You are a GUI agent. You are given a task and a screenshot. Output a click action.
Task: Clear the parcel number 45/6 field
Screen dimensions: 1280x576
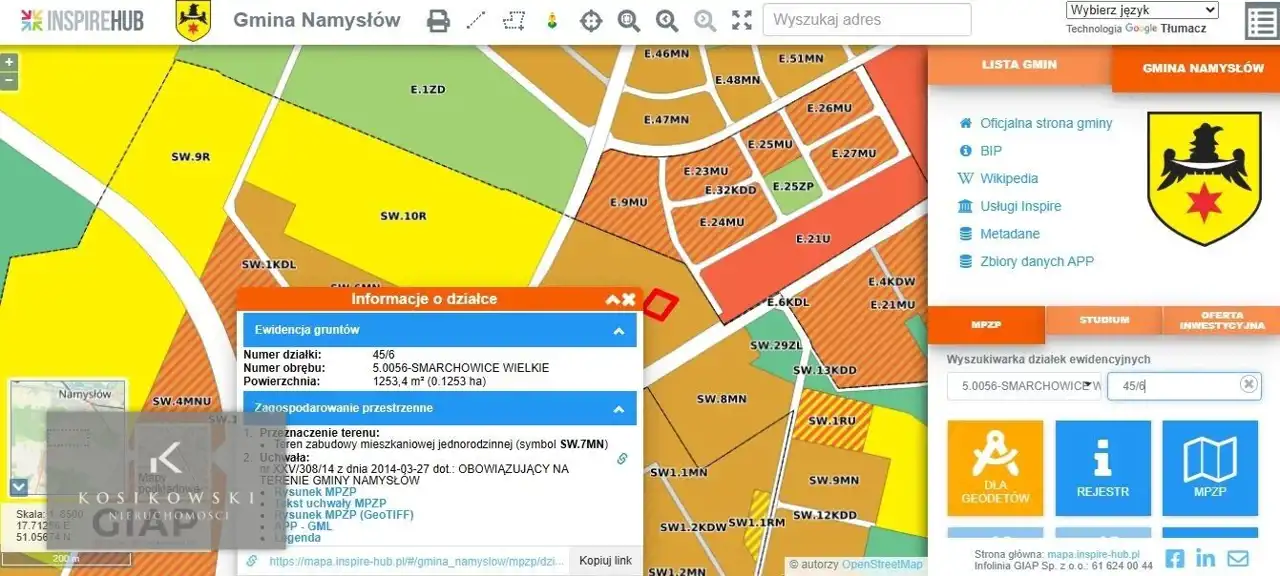tap(1248, 384)
